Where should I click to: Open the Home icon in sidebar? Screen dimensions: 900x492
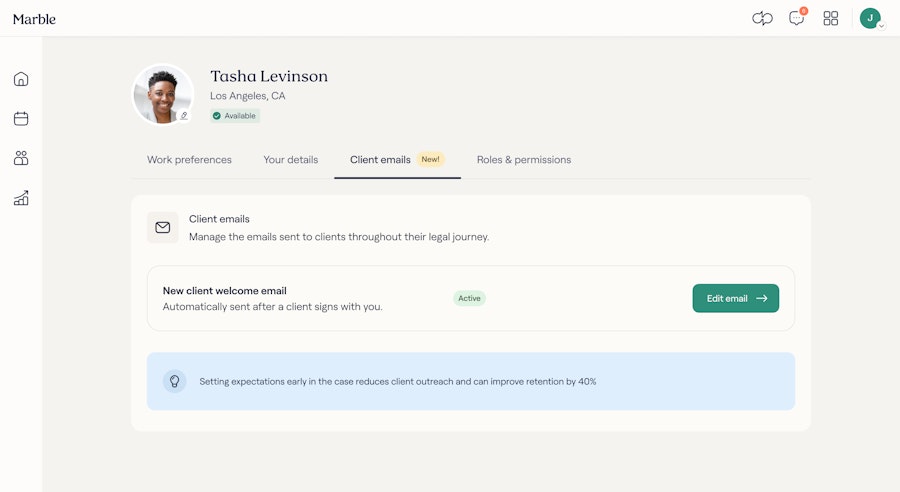(x=21, y=79)
